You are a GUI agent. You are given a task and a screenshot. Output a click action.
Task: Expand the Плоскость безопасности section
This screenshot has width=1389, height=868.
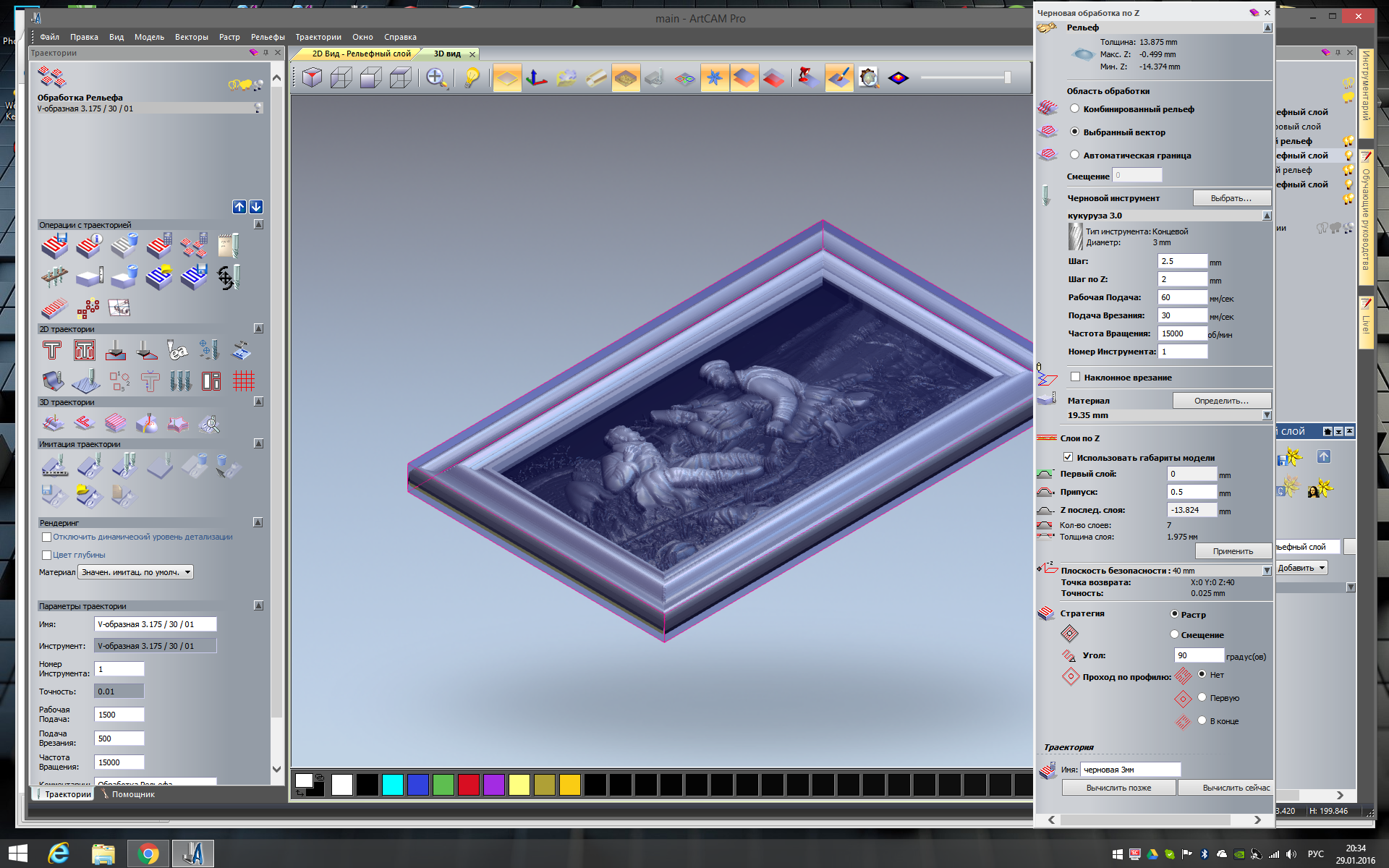click(1267, 571)
